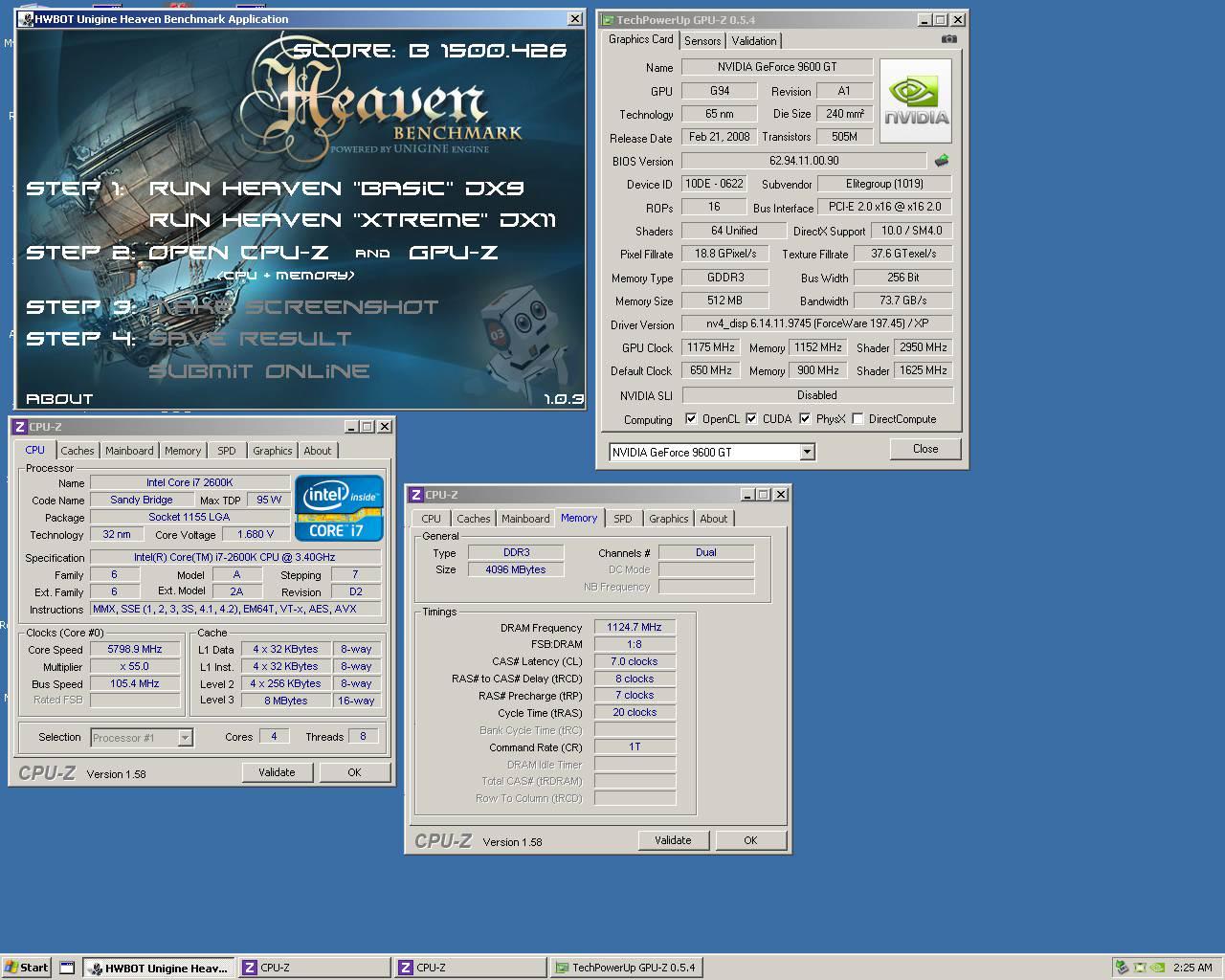Viewport: 1225px width, 980px height.
Task: Click the Show Desktop quick launch icon
Action: tap(67, 968)
